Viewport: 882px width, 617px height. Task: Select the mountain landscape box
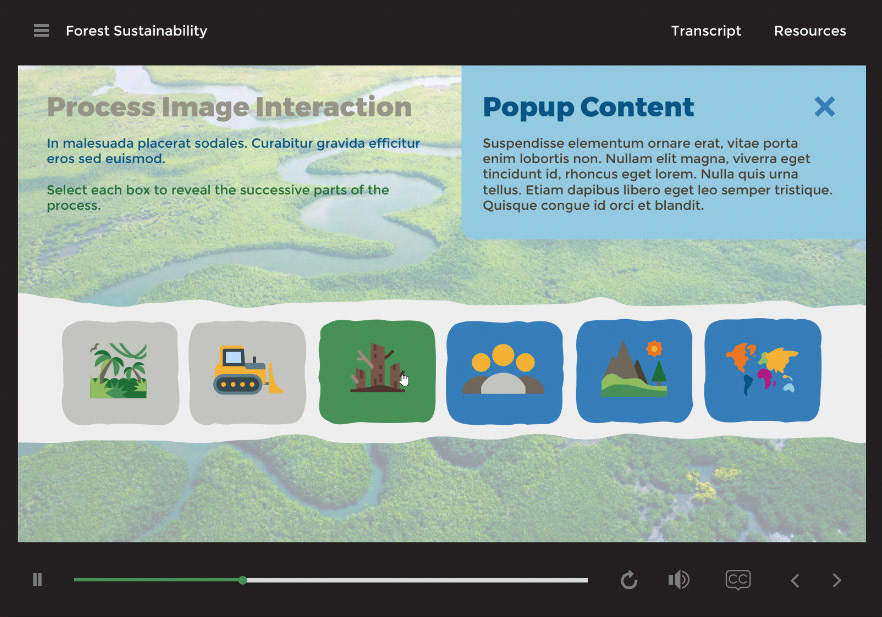pos(634,371)
